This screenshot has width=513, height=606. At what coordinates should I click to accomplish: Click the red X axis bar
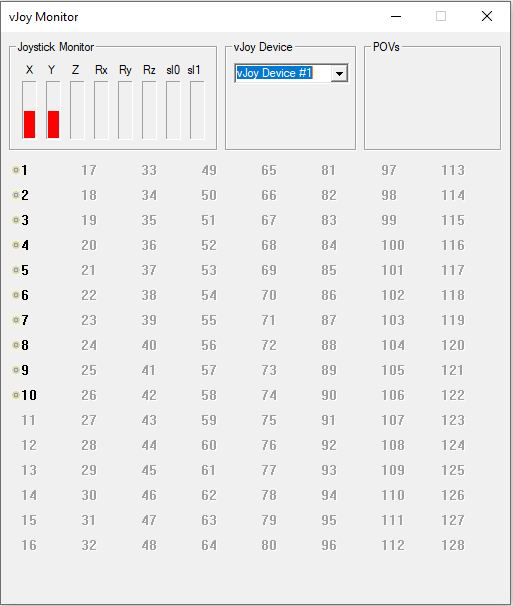pos(29,124)
